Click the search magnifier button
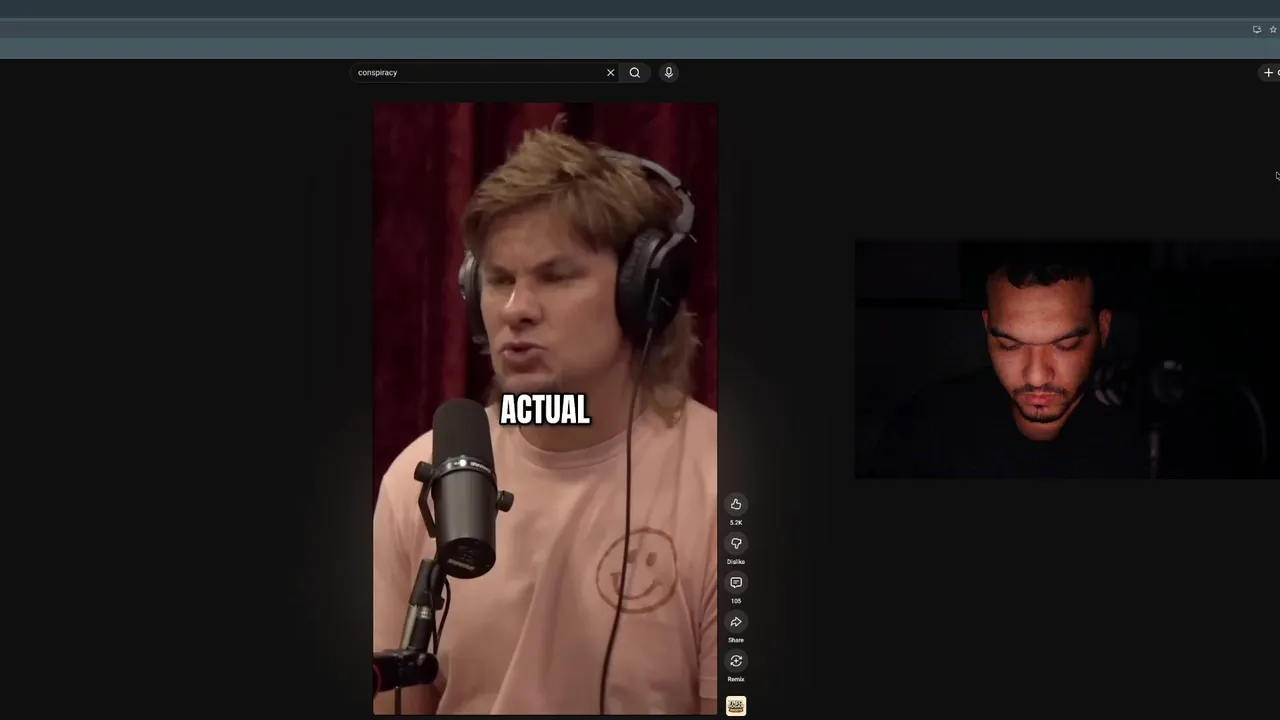This screenshot has height=720, width=1280. pyautogui.click(x=635, y=73)
